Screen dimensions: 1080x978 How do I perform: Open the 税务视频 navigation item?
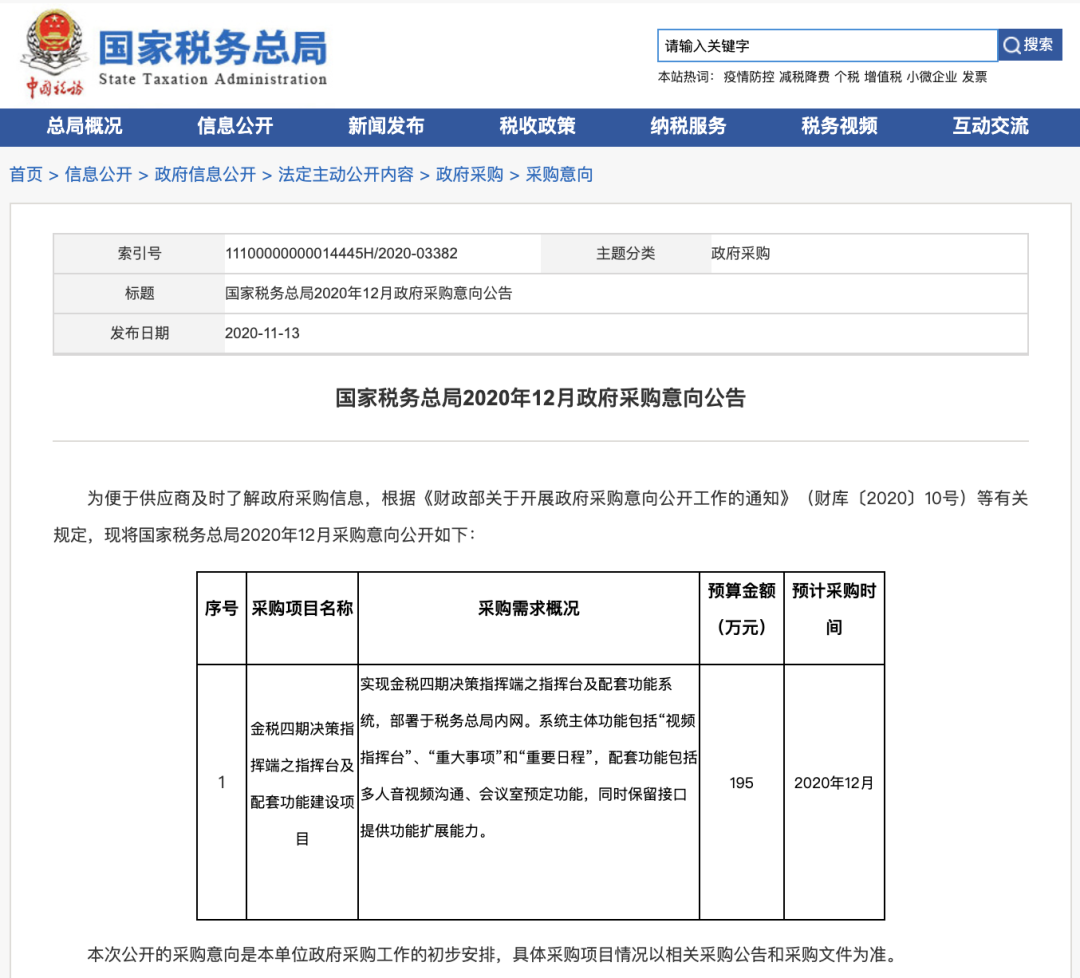click(x=839, y=126)
